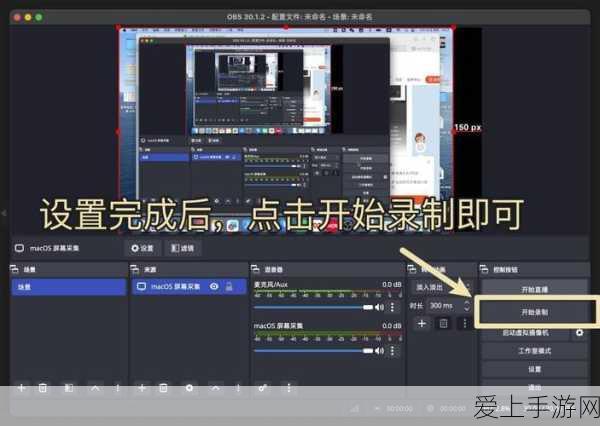Viewport: 600px width, 426px height.
Task: Select the macOS 屏幕采集 row in Sources list
Action: click(189, 286)
